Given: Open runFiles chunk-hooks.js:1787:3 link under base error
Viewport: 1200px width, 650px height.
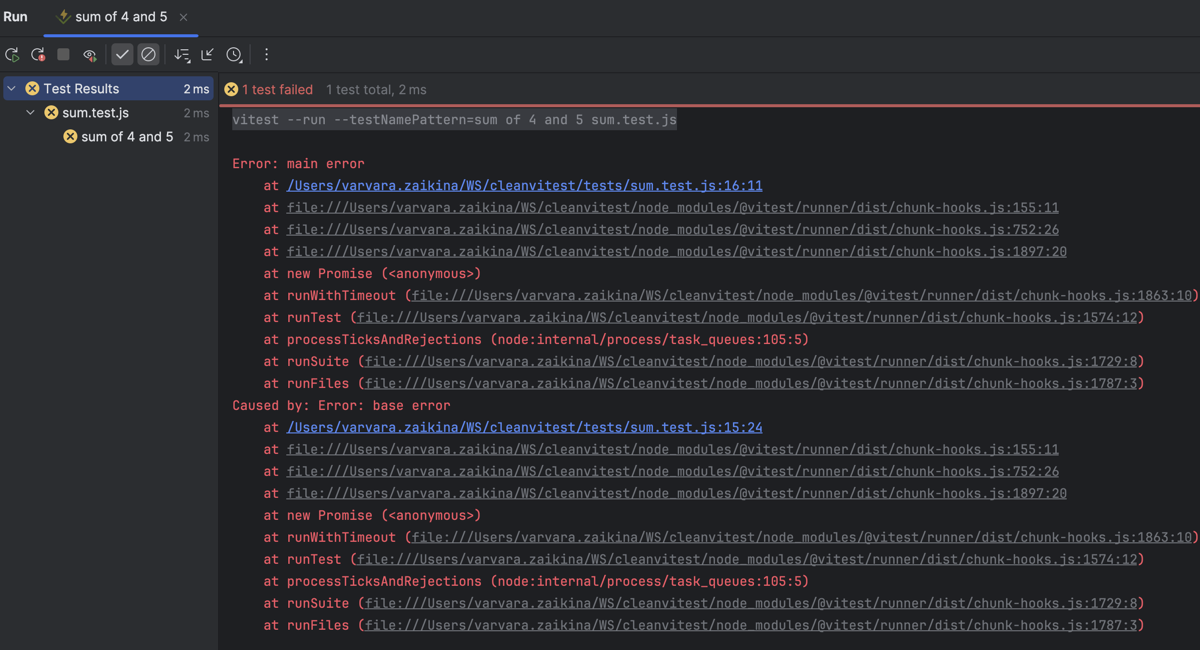Looking at the screenshot, I should (751, 626).
